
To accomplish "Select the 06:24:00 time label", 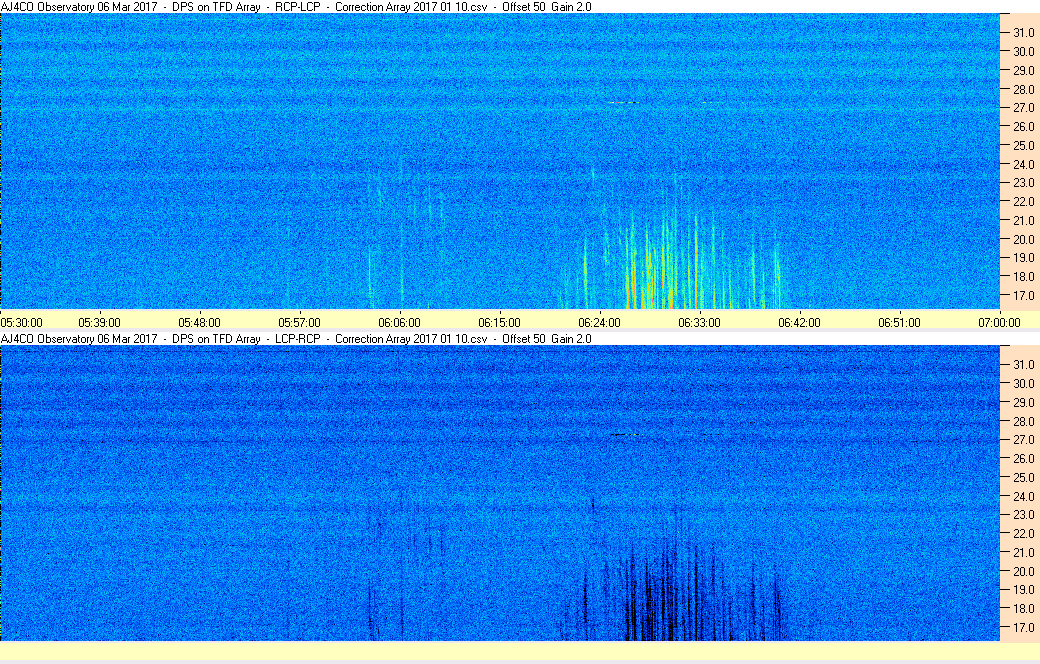I will point(600,322).
